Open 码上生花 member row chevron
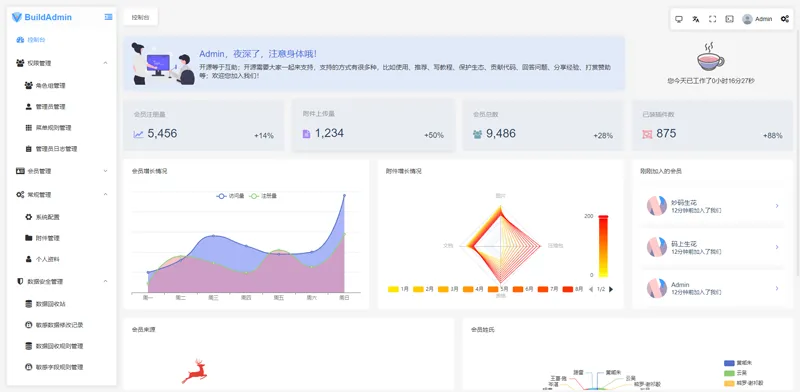This screenshot has height=392, width=800. (777, 247)
